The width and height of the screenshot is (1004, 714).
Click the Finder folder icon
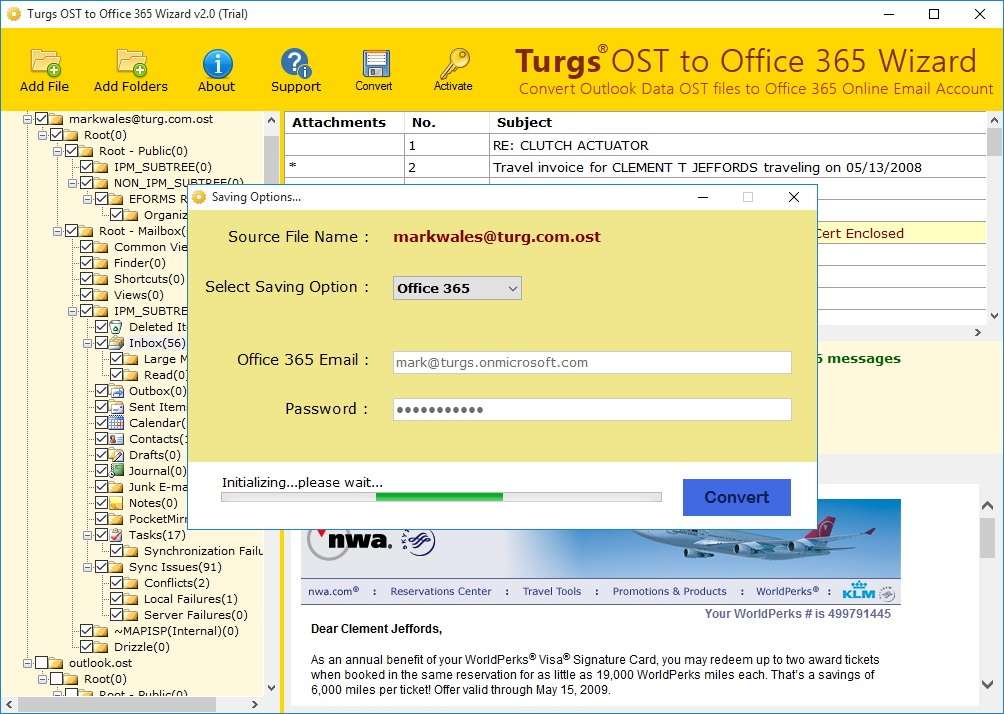101,263
